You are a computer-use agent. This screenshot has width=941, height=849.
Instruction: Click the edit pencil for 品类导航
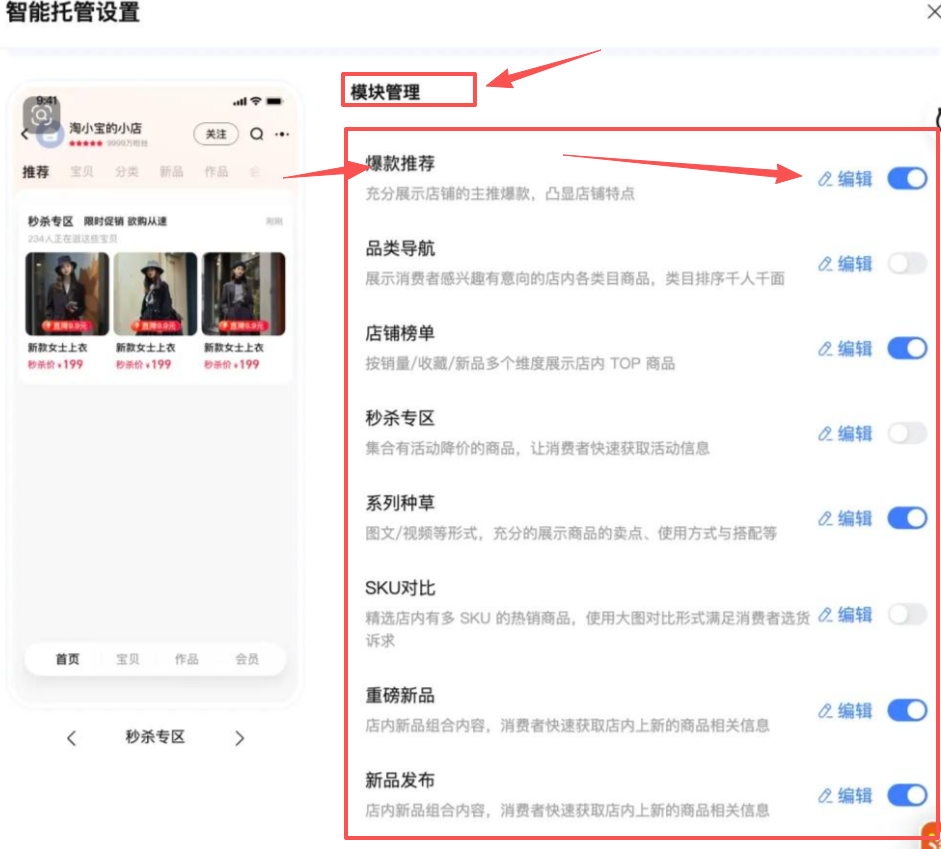[825, 264]
